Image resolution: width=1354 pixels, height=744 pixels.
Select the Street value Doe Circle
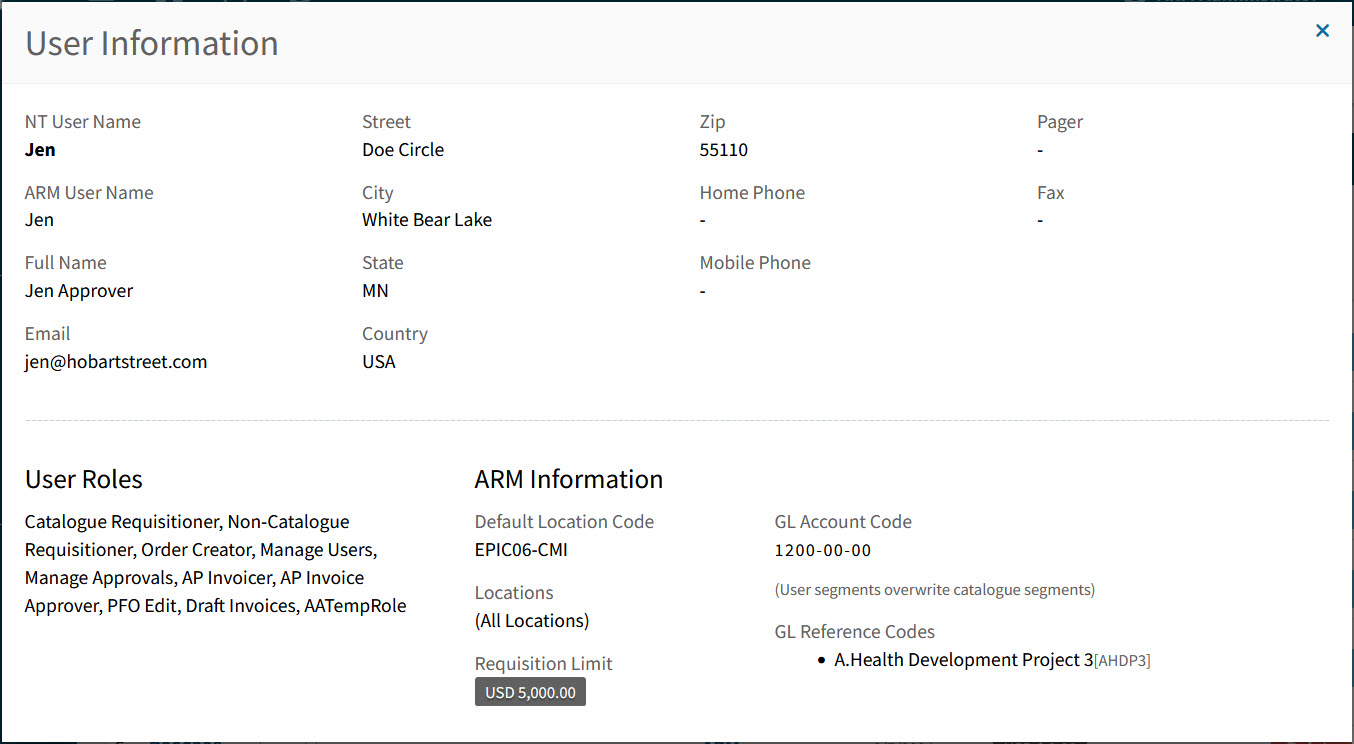(403, 150)
